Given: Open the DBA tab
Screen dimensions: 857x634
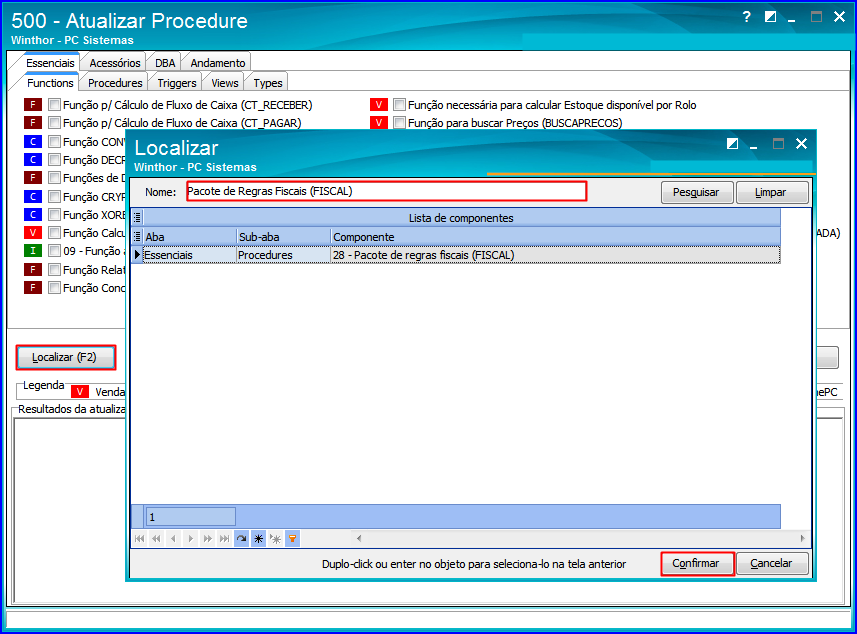Looking at the screenshot, I should [165, 63].
